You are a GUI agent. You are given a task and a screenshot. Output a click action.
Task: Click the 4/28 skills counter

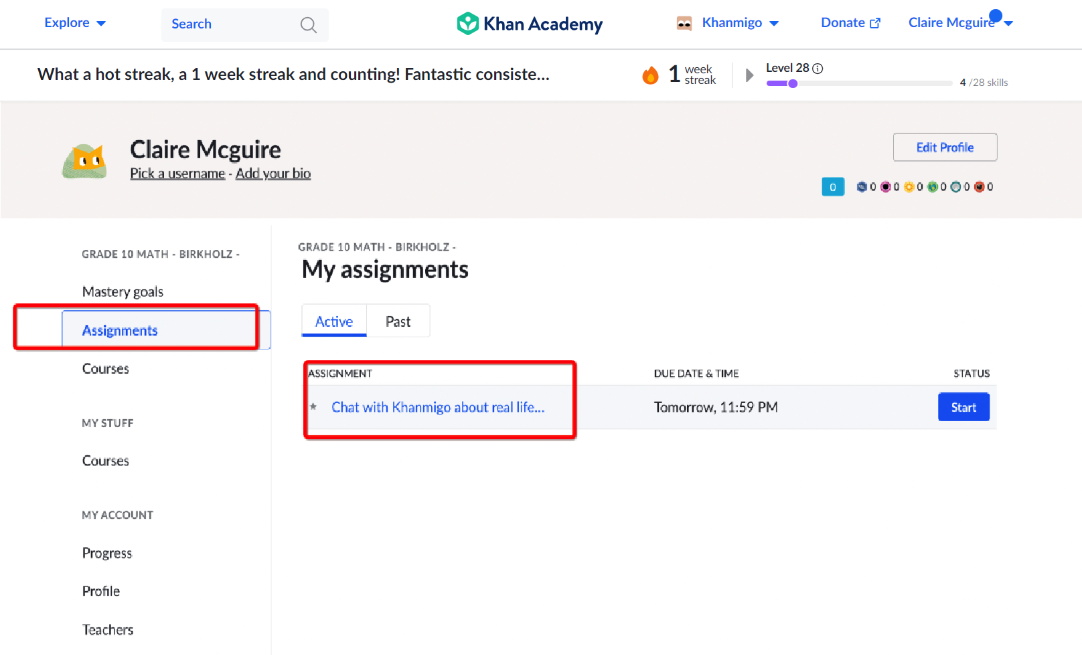pos(983,82)
